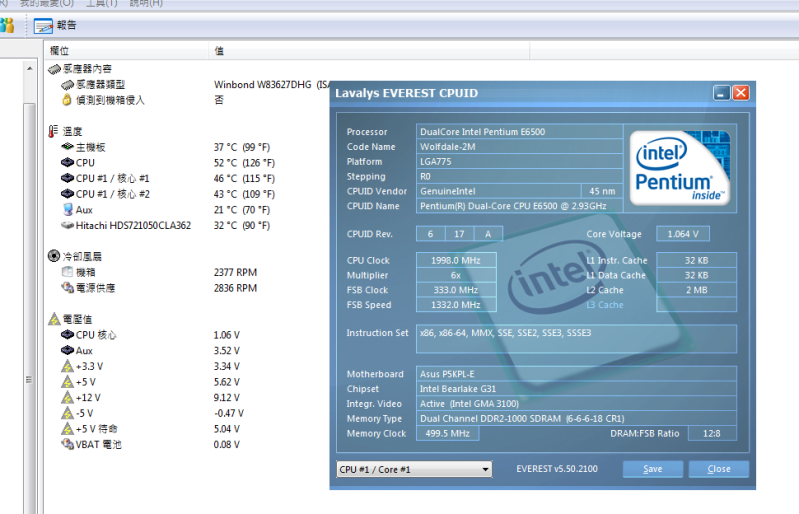Screen dimensions: 799x514
Task: Click the 電壓值 section warning icon
Action: pos(54,319)
